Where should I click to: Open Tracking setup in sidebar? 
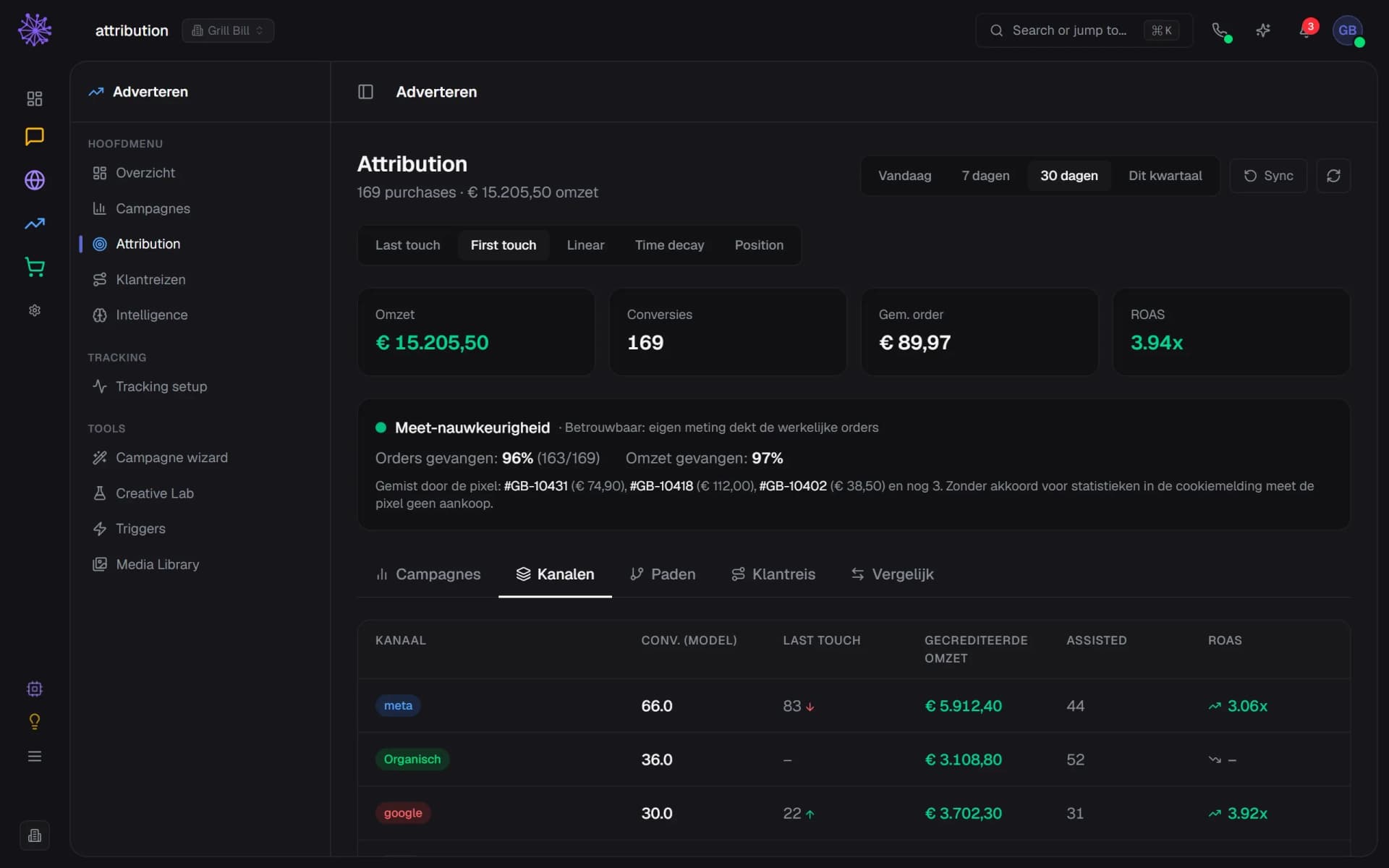[200, 386]
